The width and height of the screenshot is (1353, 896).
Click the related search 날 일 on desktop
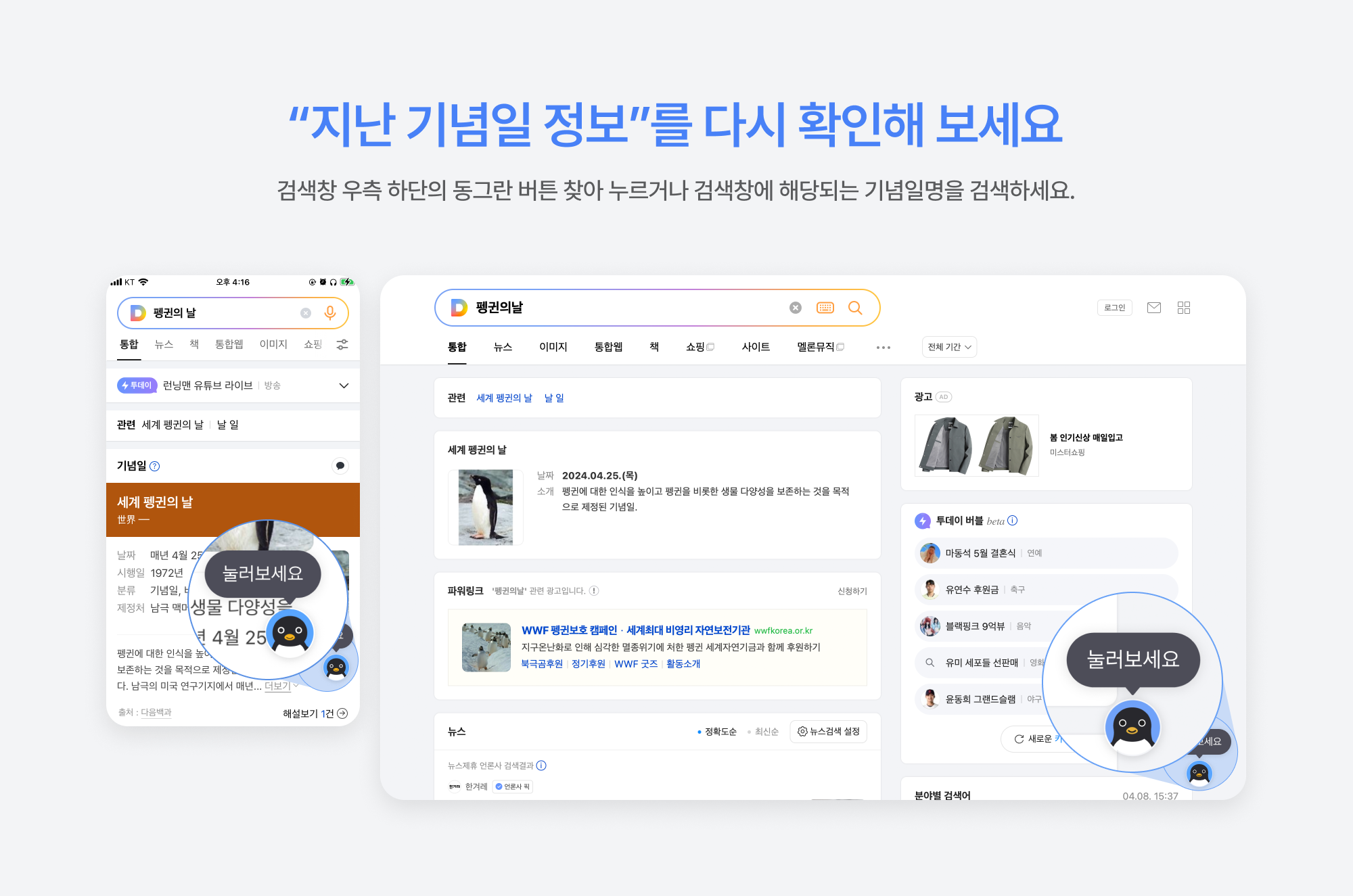click(x=554, y=398)
